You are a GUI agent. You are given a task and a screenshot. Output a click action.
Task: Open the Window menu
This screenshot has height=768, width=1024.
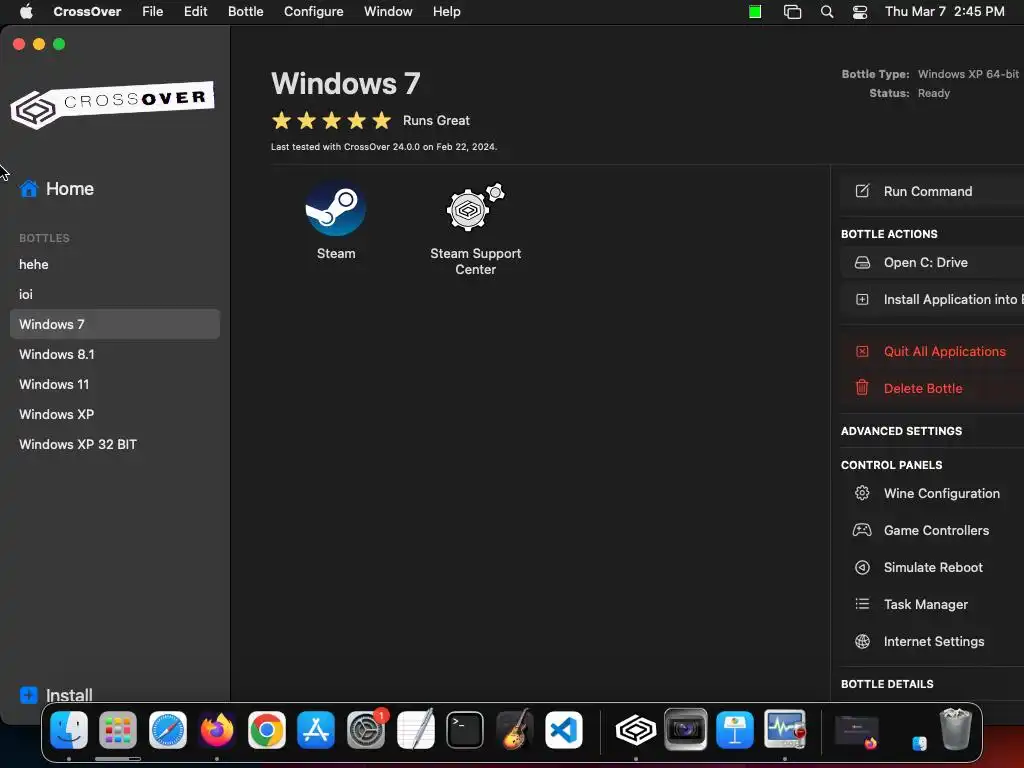pos(388,11)
